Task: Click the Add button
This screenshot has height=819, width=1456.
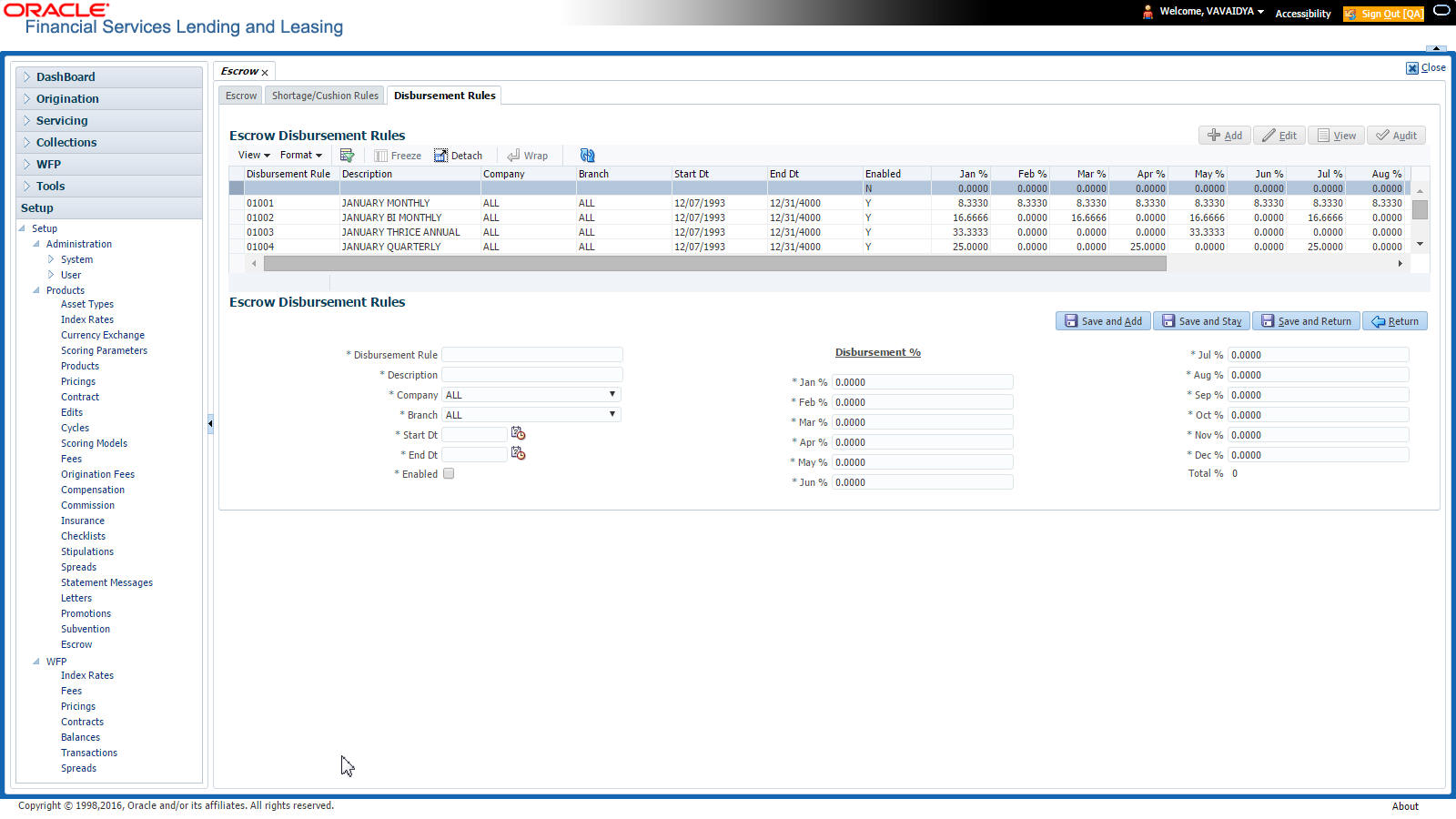Action: coord(1225,136)
